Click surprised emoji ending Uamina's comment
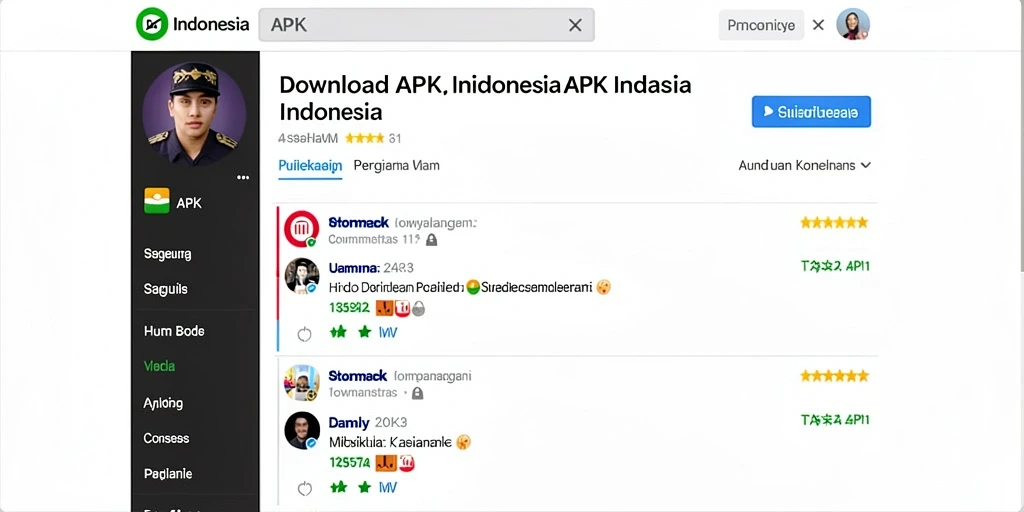 click(x=603, y=287)
